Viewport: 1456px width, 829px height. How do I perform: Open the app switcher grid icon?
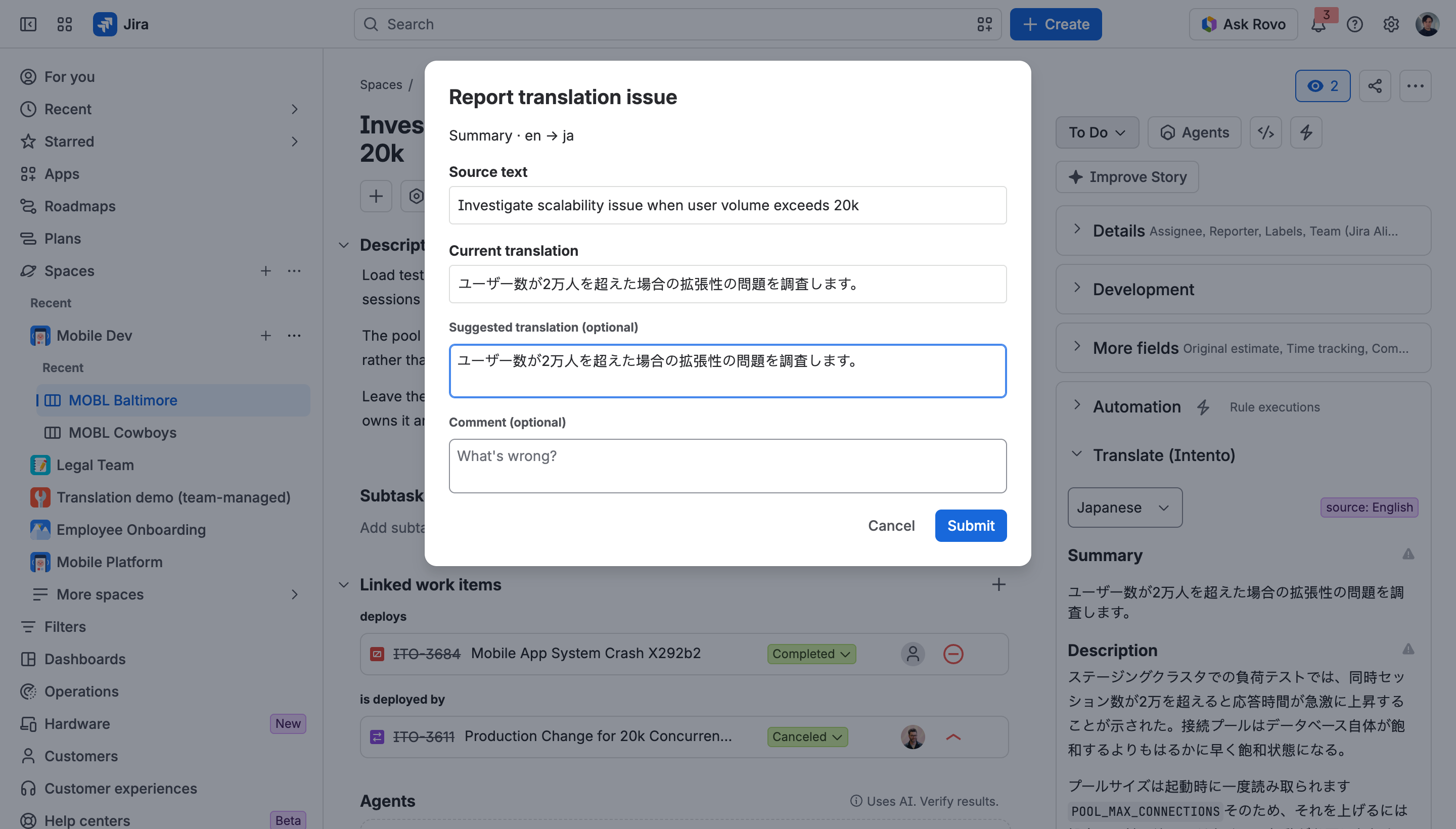tap(64, 24)
